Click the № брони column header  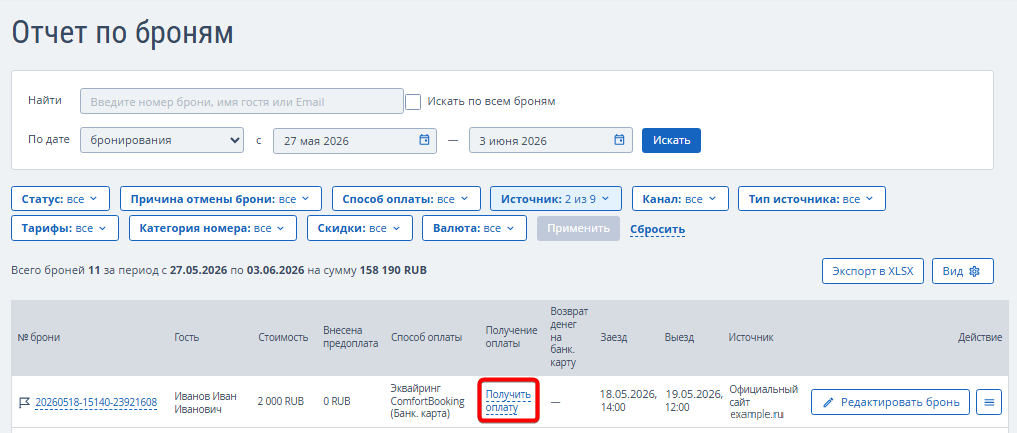(x=39, y=338)
